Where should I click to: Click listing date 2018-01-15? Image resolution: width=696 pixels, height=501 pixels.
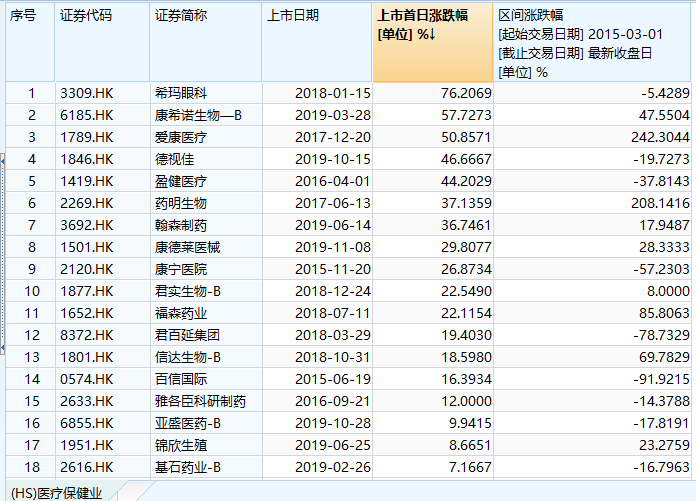coord(317,93)
